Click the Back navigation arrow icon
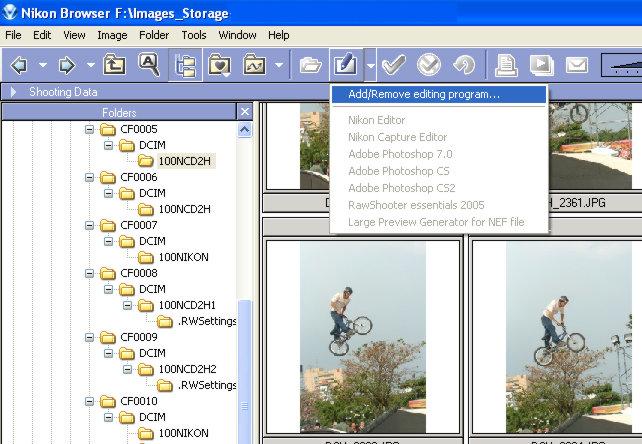 (x=19, y=65)
